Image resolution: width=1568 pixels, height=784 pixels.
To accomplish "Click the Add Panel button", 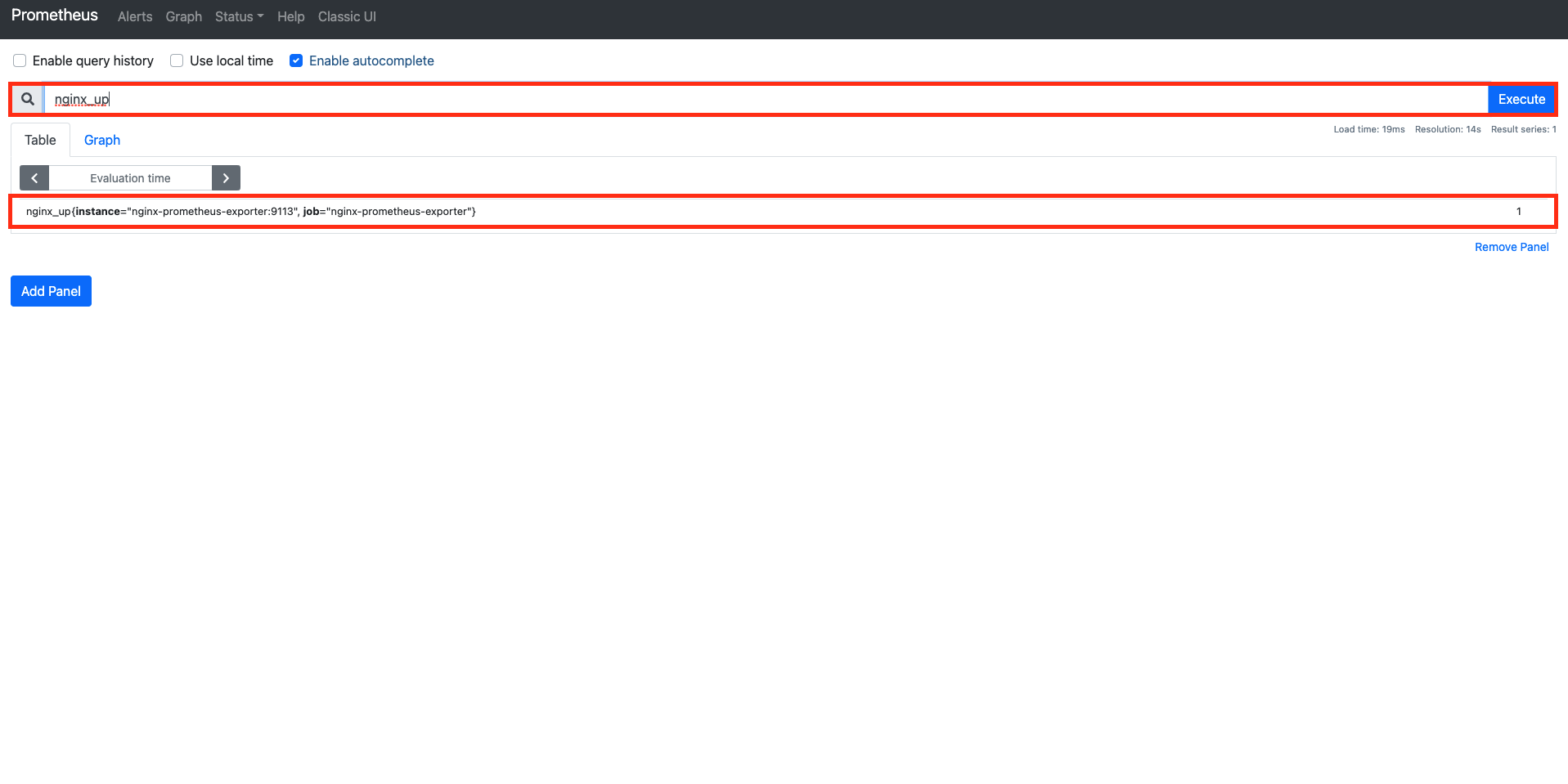I will (51, 291).
